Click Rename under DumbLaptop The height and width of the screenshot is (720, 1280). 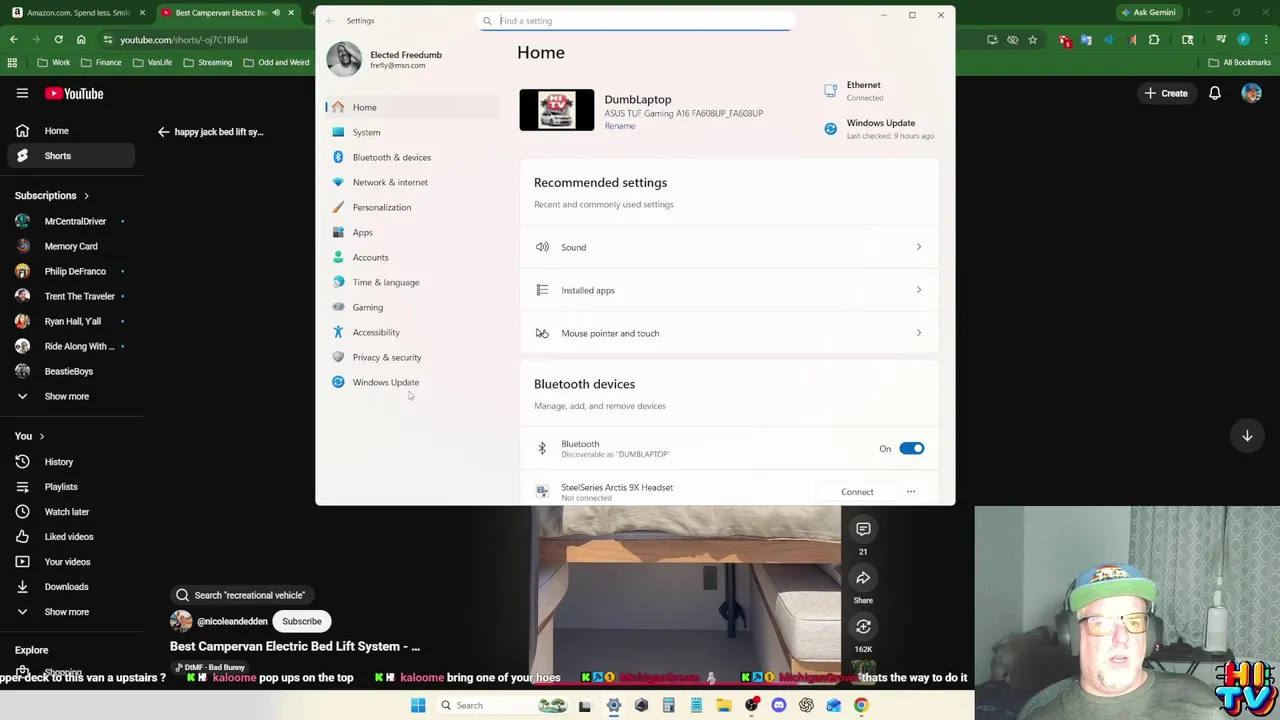click(619, 126)
